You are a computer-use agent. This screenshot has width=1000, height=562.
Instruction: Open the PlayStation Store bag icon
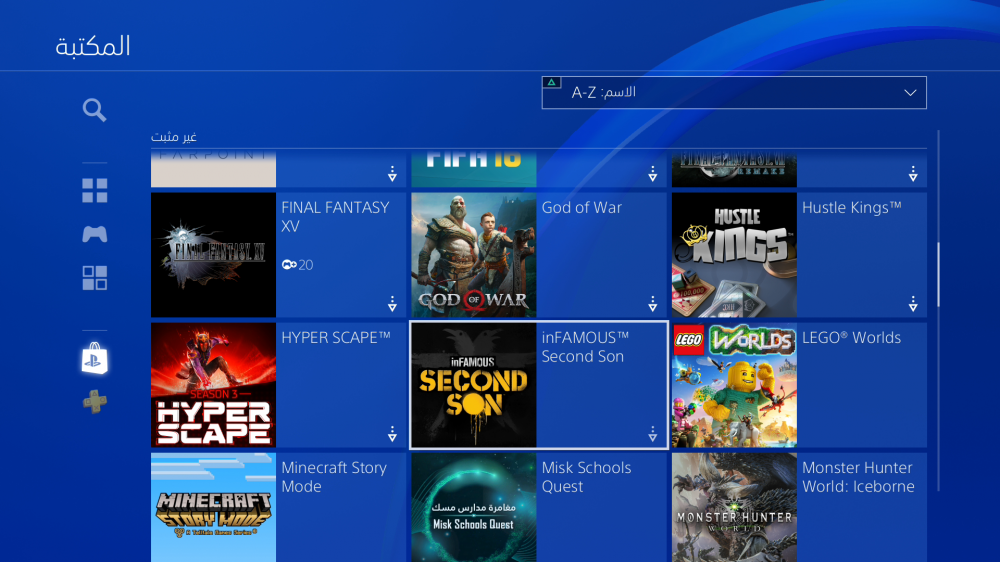(94, 359)
